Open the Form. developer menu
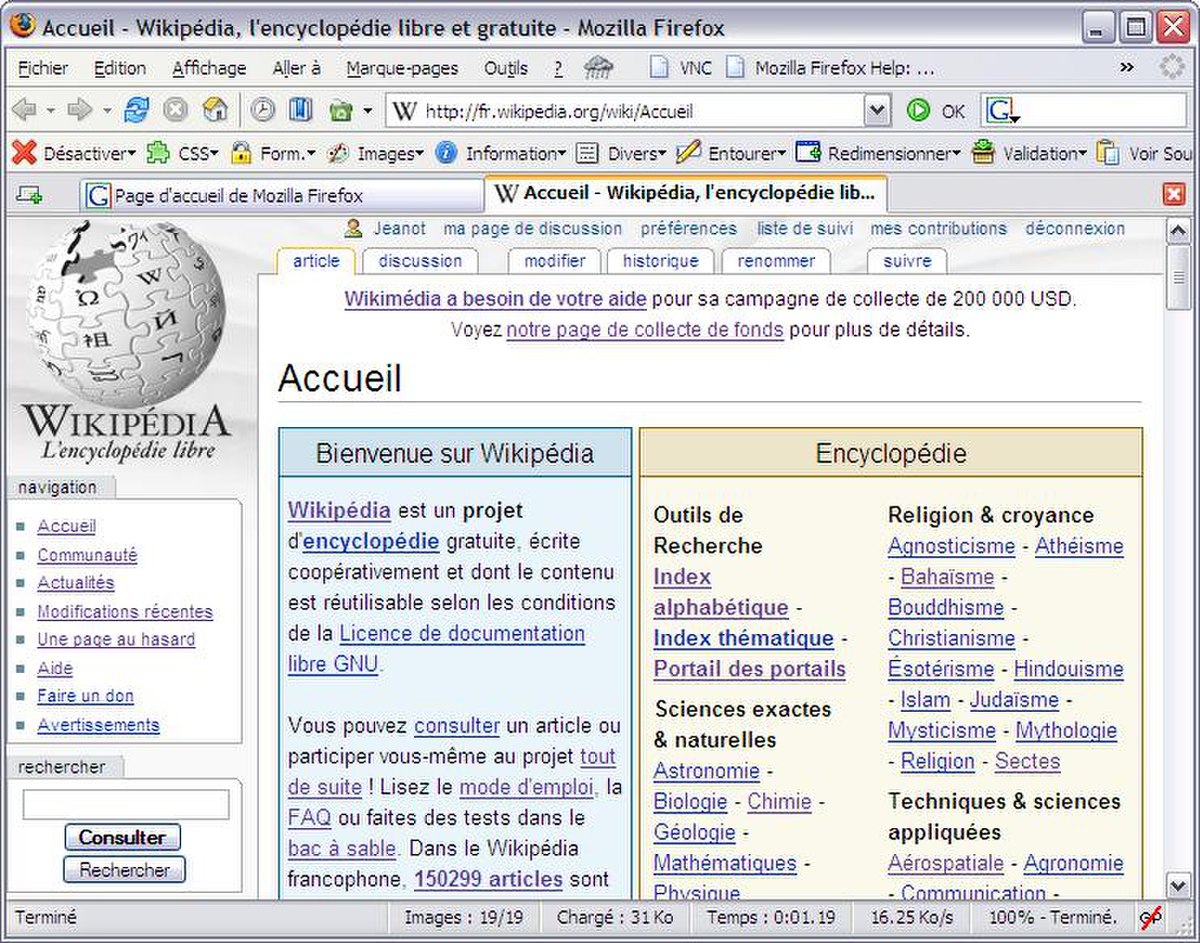 (272, 153)
